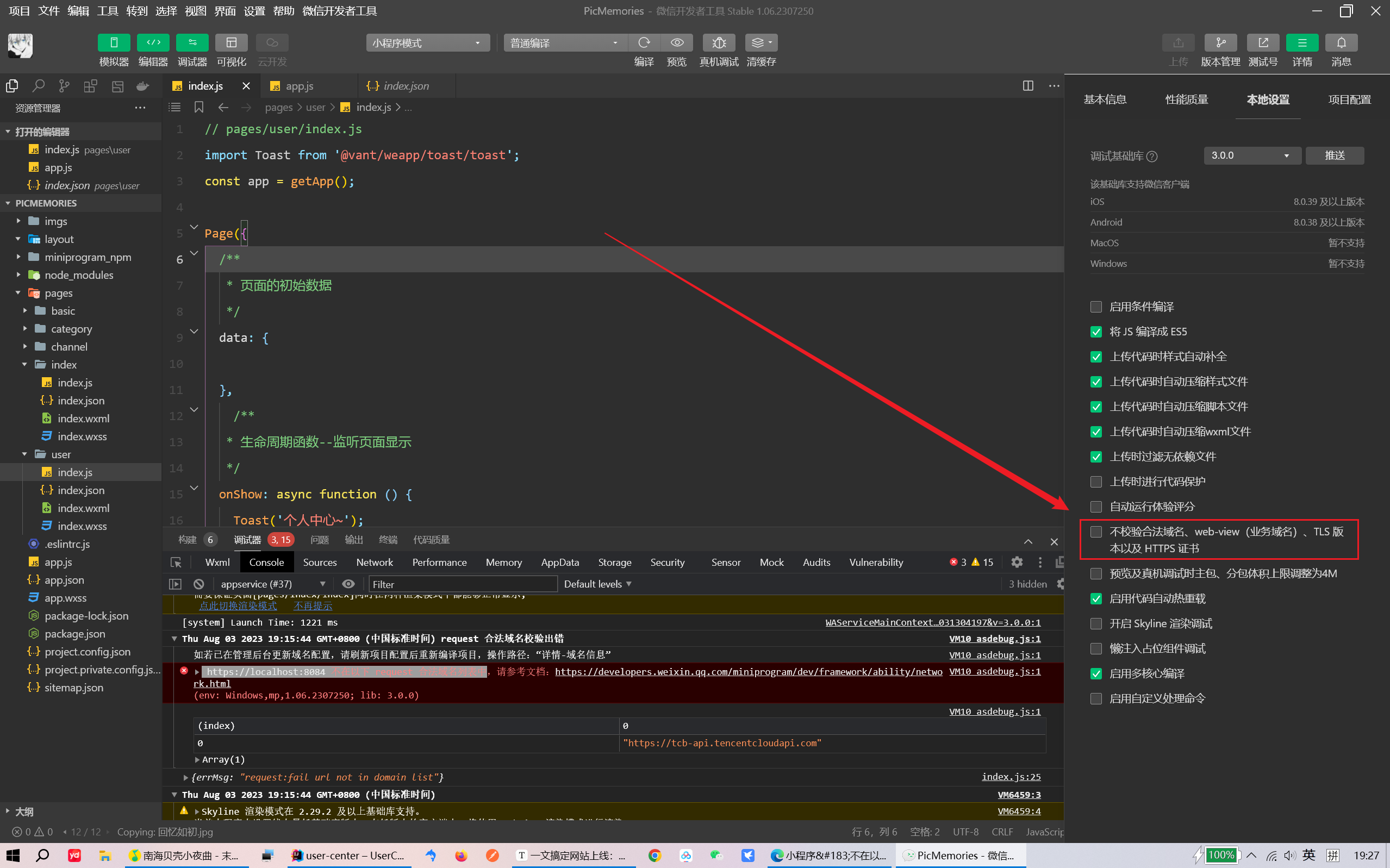The height and width of the screenshot is (868, 1390).
Task: Open the 设置 menu
Action: pyautogui.click(x=254, y=11)
